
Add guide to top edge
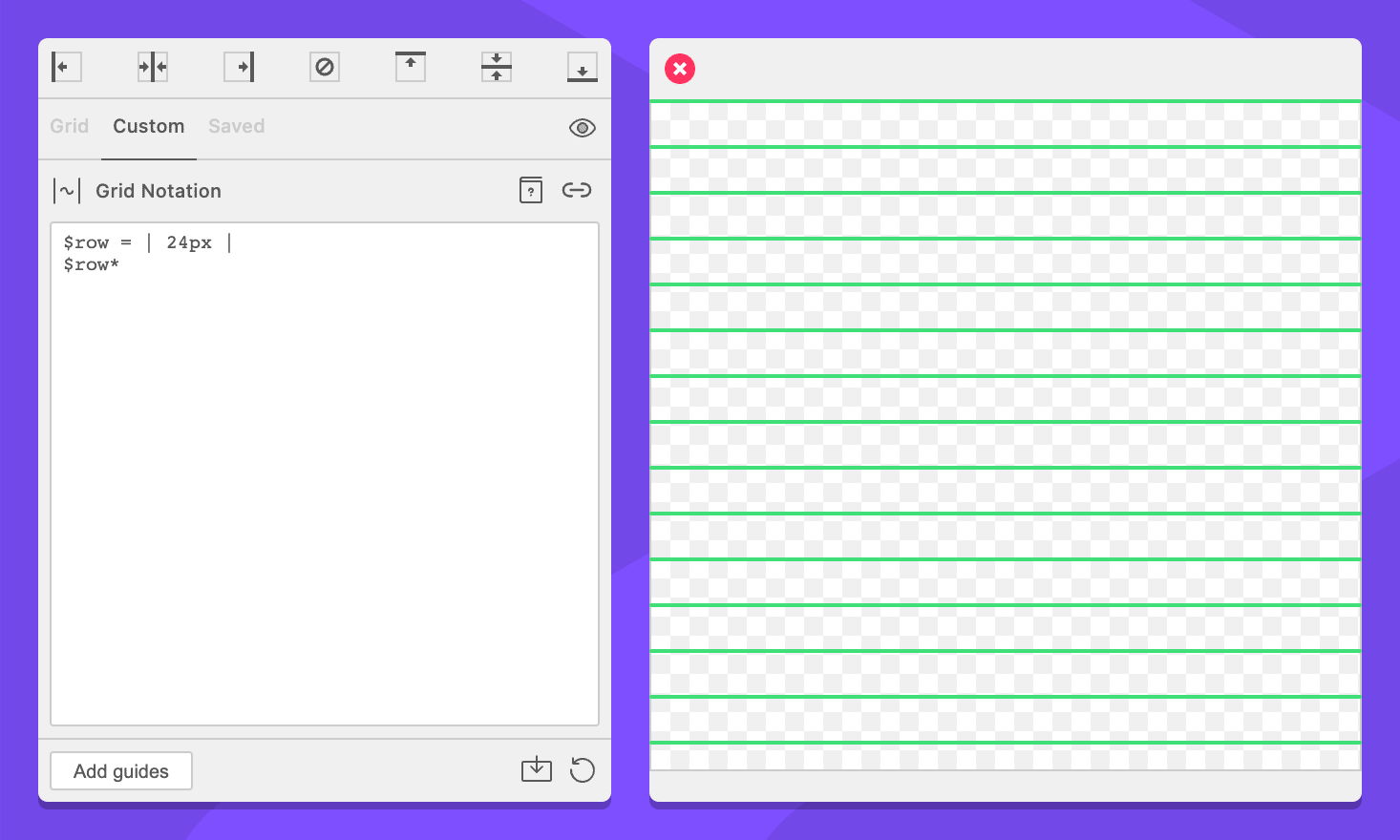point(411,67)
